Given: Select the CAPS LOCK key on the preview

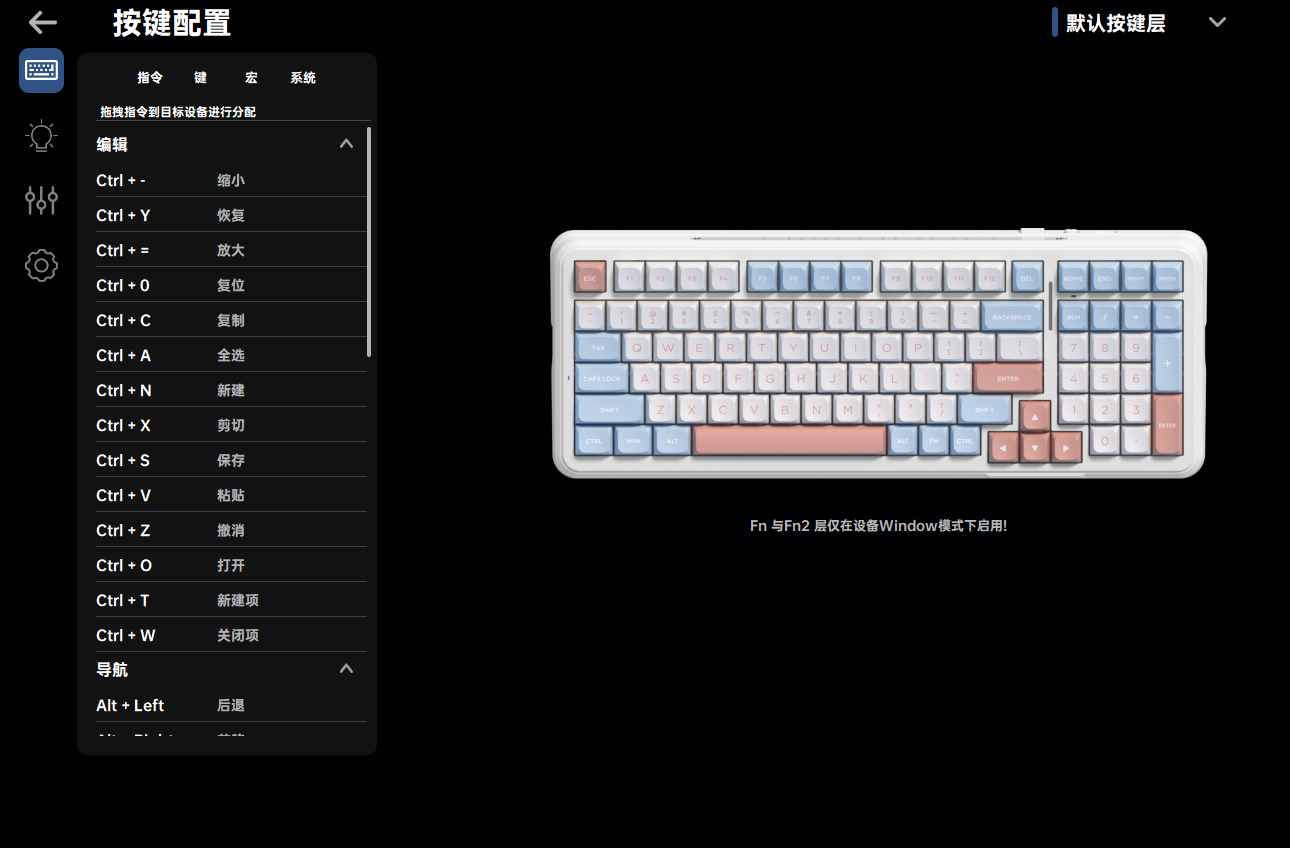Looking at the screenshot, I should [x=600, y=378].
